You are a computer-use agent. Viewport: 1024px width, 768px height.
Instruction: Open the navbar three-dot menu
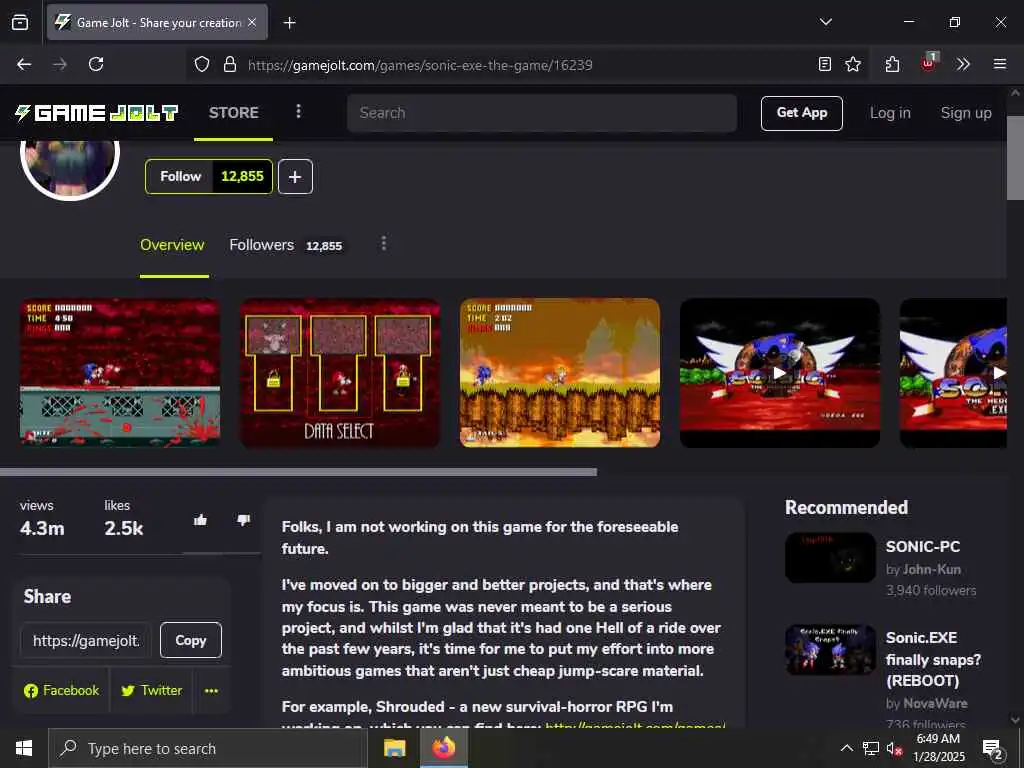[298, 112]
